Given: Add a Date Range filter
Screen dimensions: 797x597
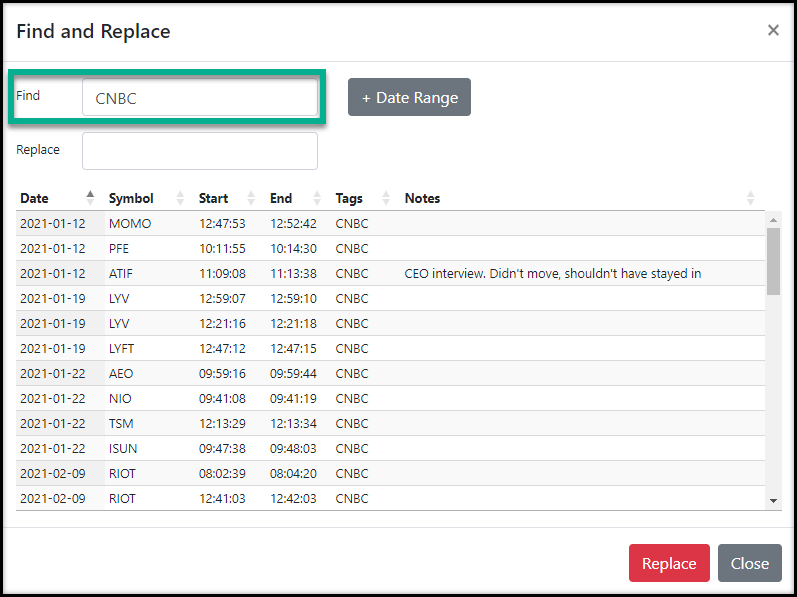Looking at the screenshot, I should tap(409, 98).
